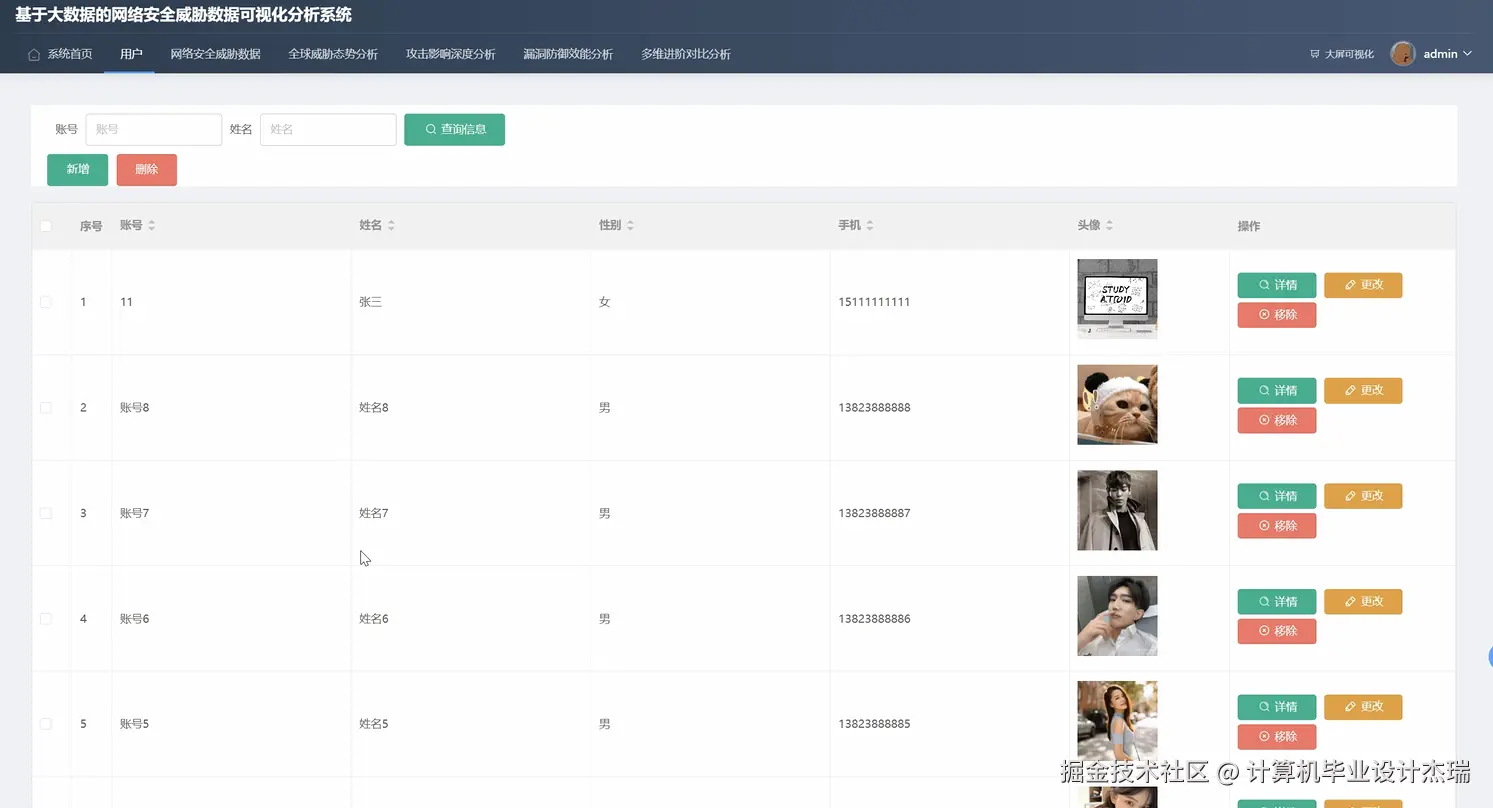Image resolution: width=1493 pixels, height=808 pixels.
Task: Click the red 删除 button
Action: coord(147,170)
